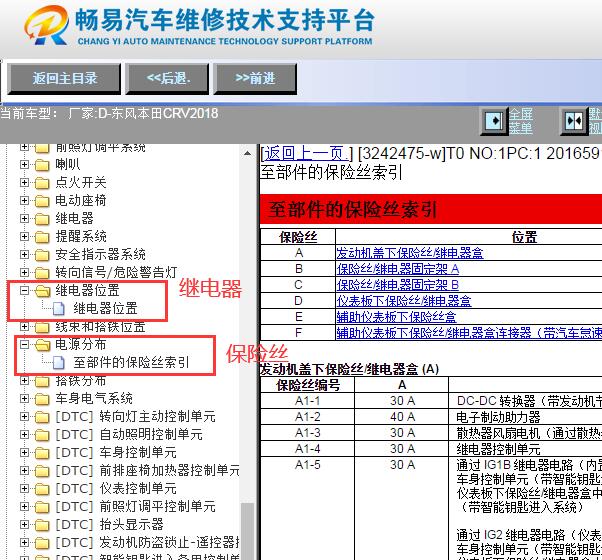Go forward with the >>前进 button
The width and height of the screenshot is (602, 560).
click(x=255, y=79)
